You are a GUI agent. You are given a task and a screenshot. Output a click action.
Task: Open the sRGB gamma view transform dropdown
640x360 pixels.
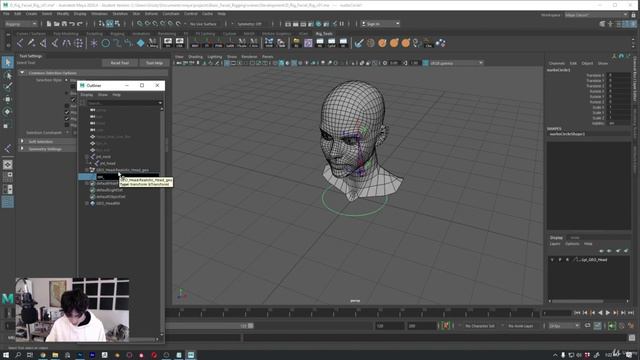click(x=456, y=63)
